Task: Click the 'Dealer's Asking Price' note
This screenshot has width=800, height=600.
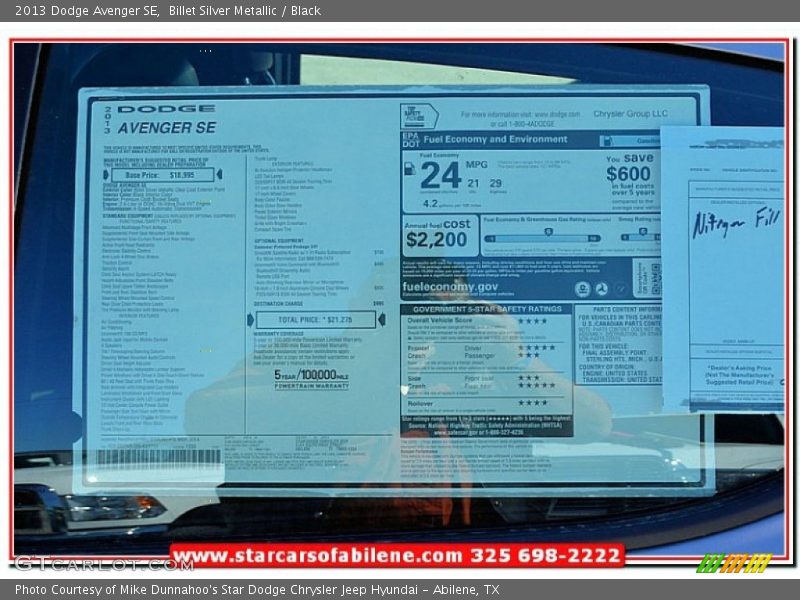Action: 741,374
